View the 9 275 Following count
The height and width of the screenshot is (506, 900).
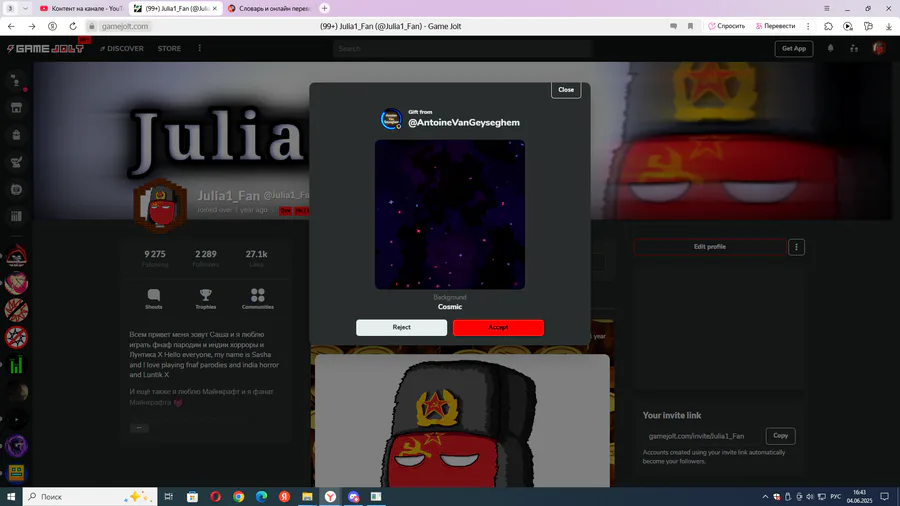(155, 258)
